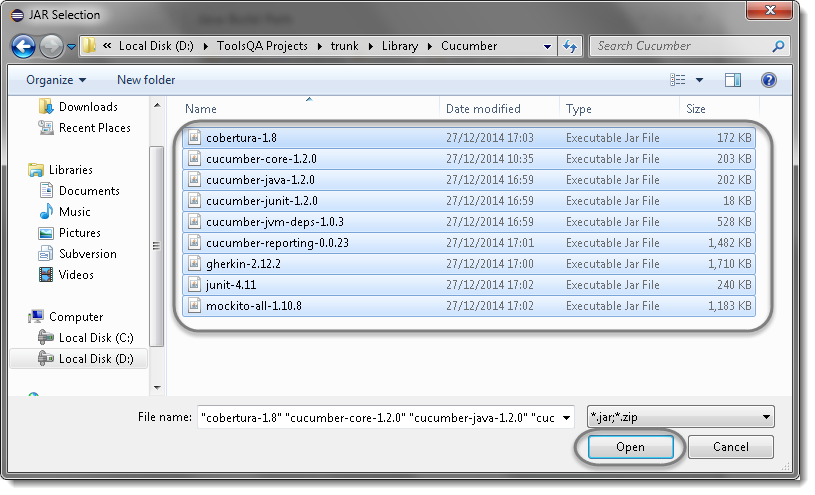Open the help question mark icon
815x495 pixels.
pos(769,80)
